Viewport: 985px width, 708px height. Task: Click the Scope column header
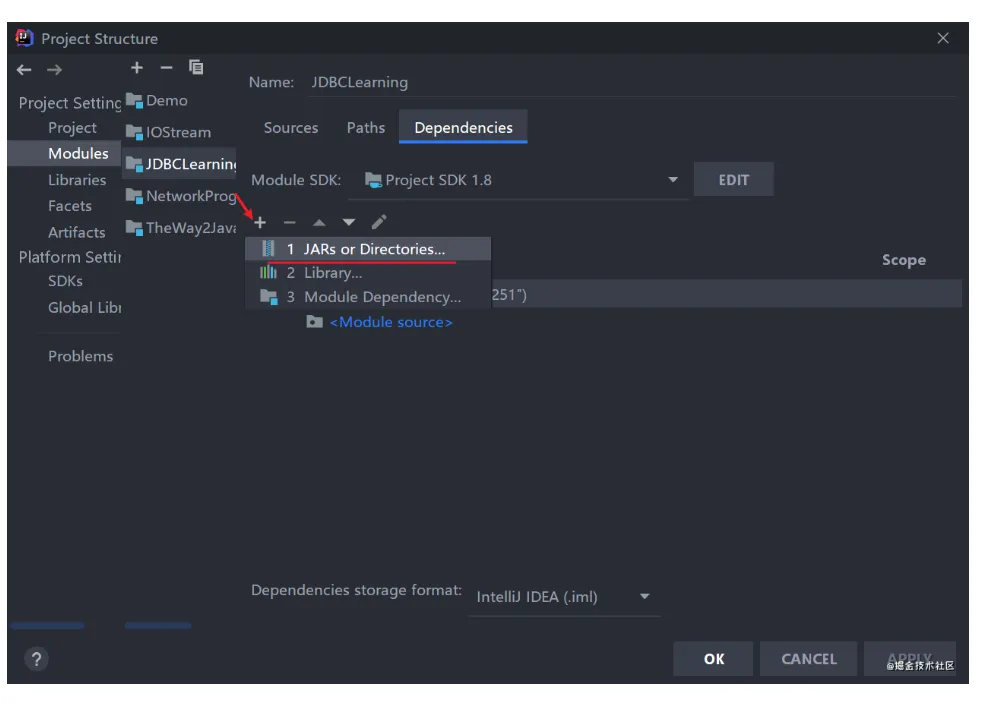point(903,260)
